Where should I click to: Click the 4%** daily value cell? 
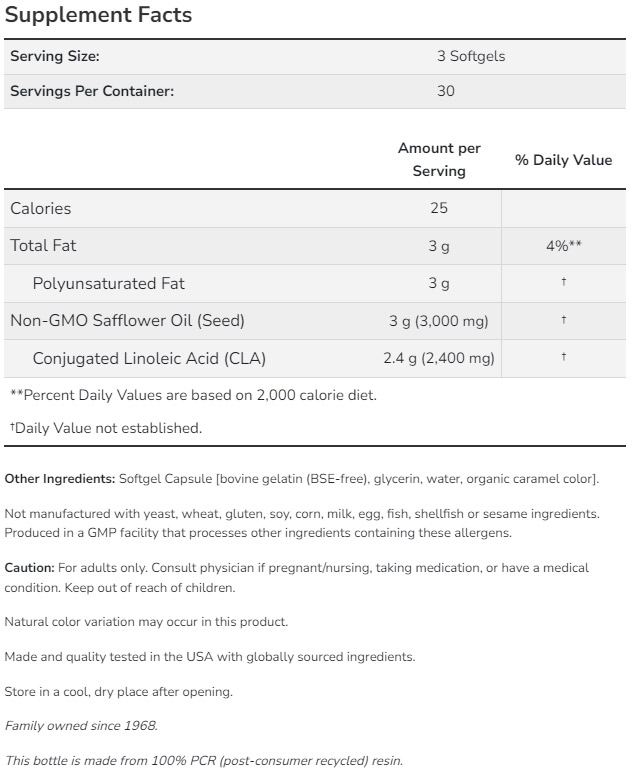[564, 245]
